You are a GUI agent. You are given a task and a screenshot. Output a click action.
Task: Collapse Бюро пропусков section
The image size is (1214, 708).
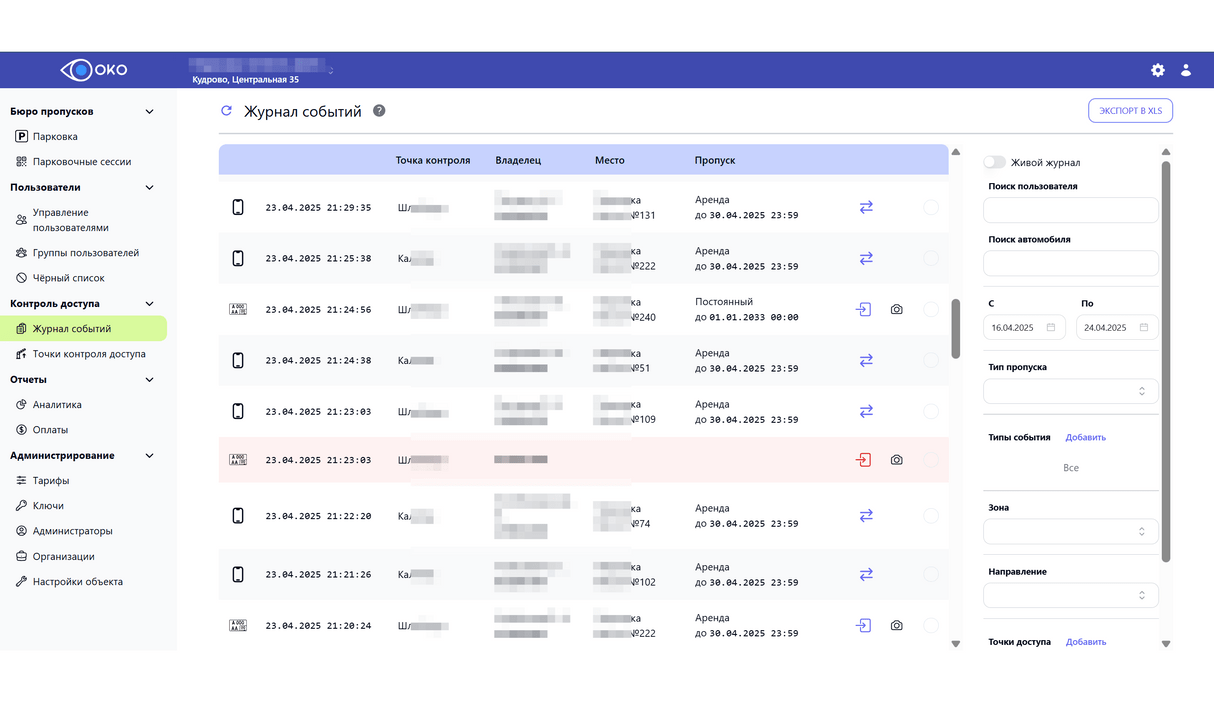pos(150,112)
